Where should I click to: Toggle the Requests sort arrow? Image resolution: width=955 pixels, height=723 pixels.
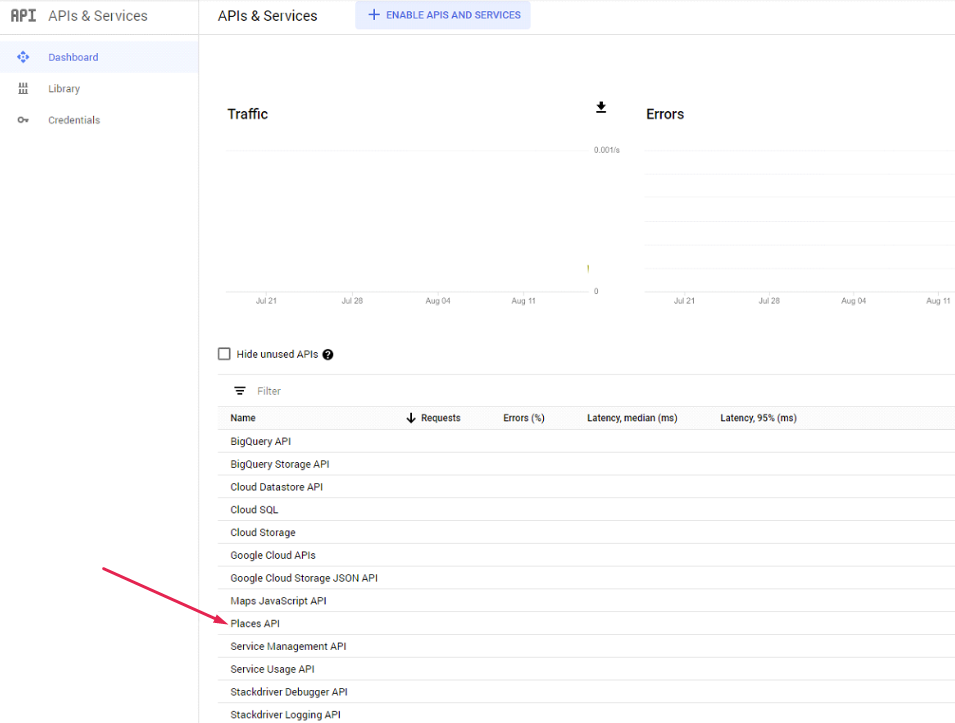[411, 418]
